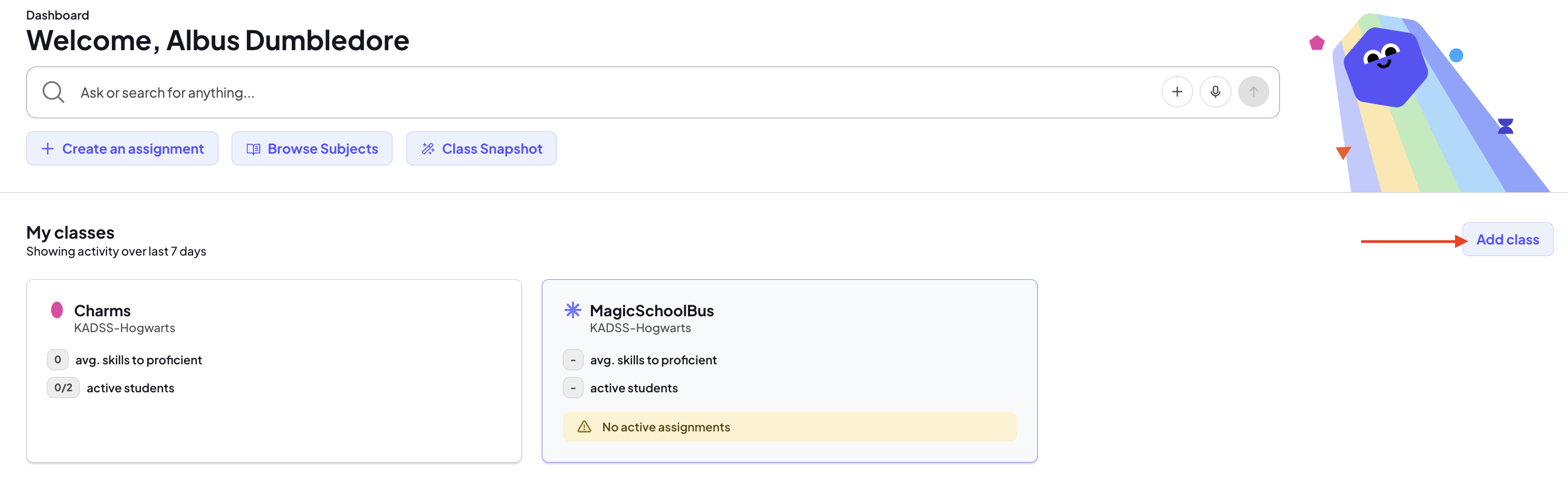Open the MagicSchoolBus class card
Screen dimensions: 1568x490
(x=789, y=371)
